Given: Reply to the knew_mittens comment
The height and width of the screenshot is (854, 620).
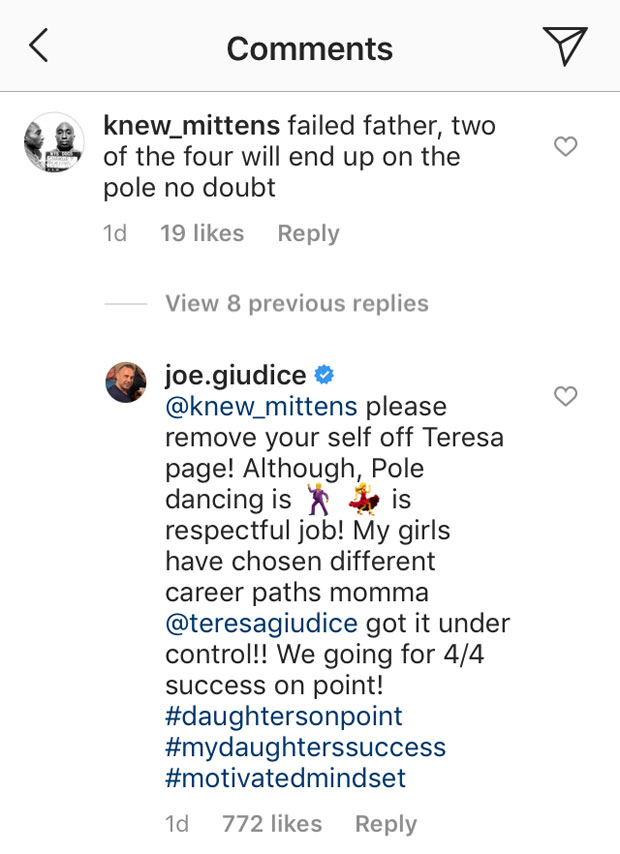Looking at the screenshot, I should (308, 233).
